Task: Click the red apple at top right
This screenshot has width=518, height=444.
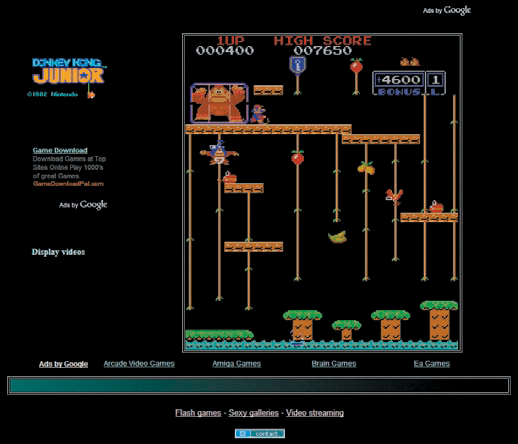Action: (x=356, y=66)
